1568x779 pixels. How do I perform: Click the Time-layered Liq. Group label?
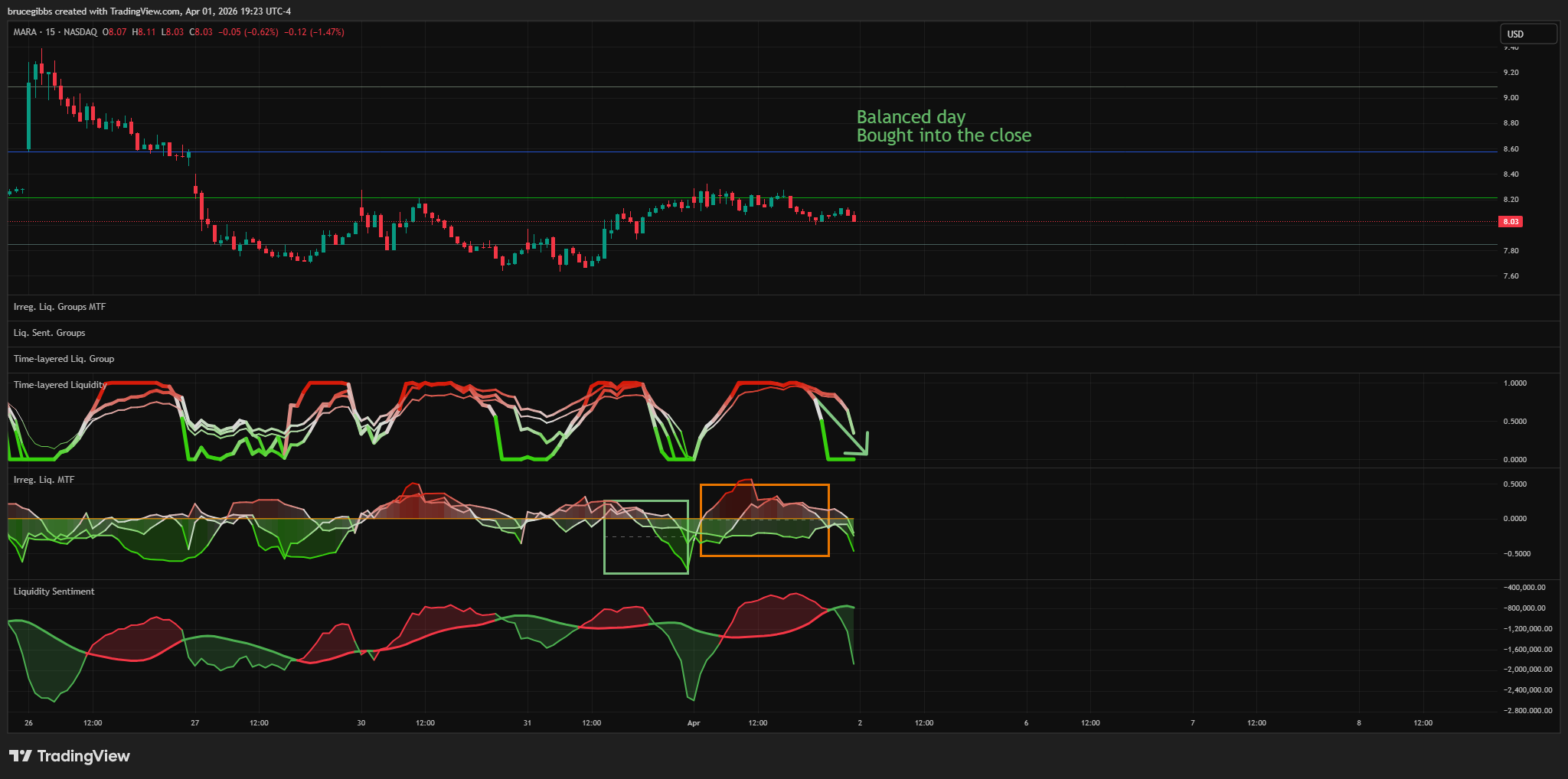point(64,359)
